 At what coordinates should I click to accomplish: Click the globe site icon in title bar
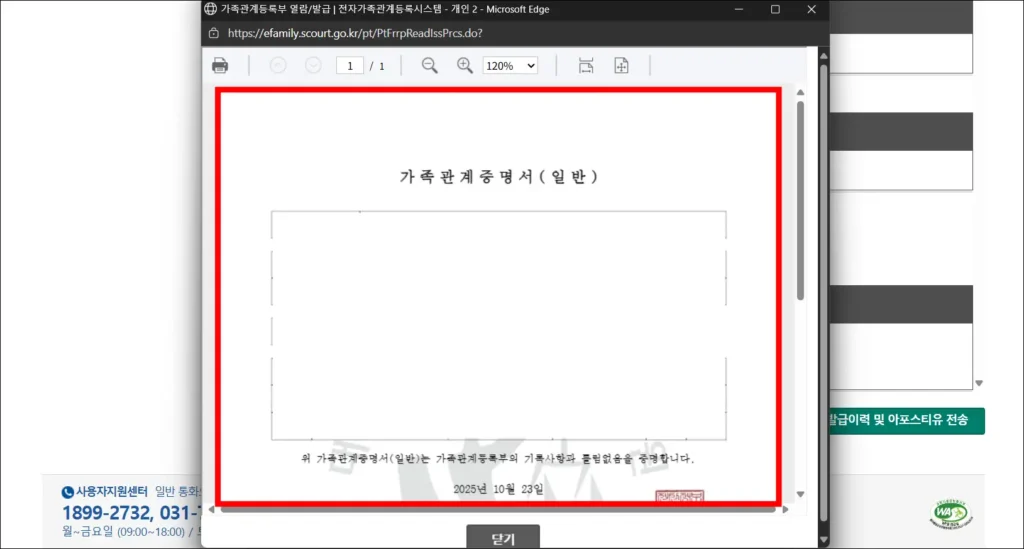point(210,9)
